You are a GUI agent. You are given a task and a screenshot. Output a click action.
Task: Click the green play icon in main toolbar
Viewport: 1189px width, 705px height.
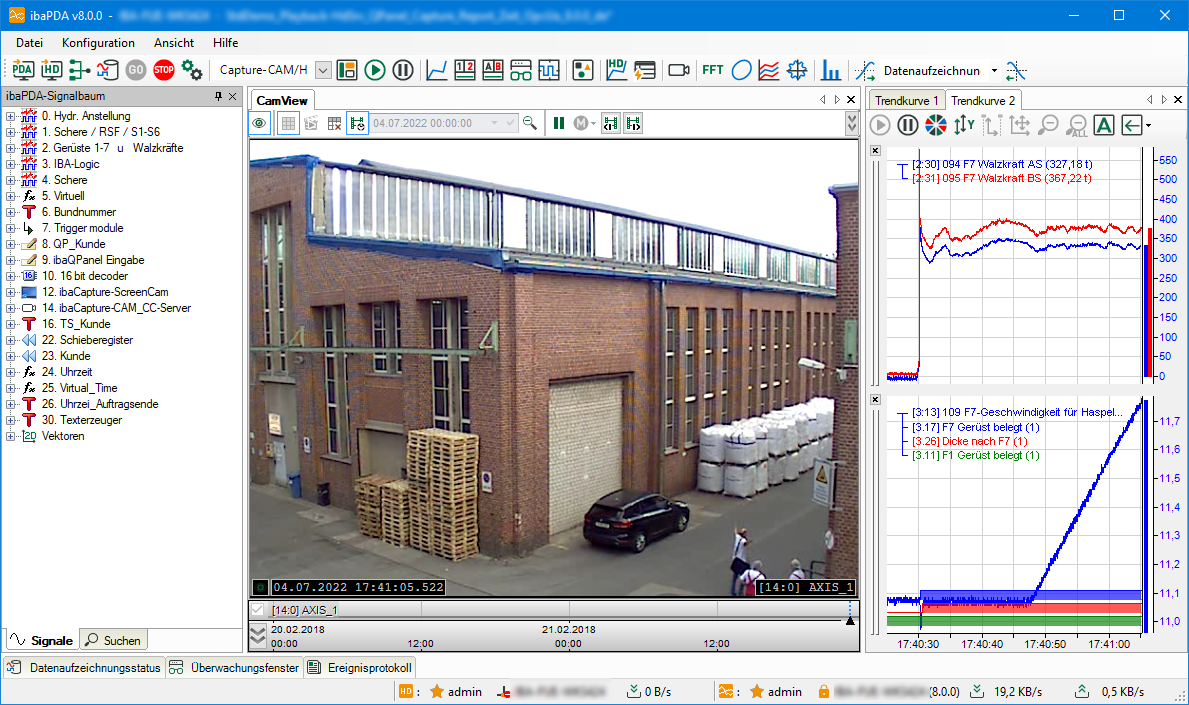tap(375, 70)
